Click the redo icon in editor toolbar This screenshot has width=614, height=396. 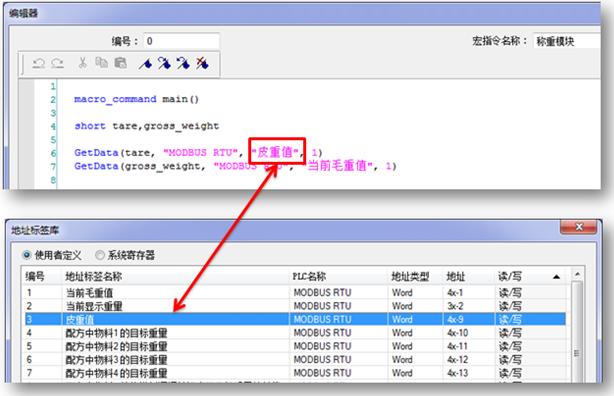(x=58, y=63)
